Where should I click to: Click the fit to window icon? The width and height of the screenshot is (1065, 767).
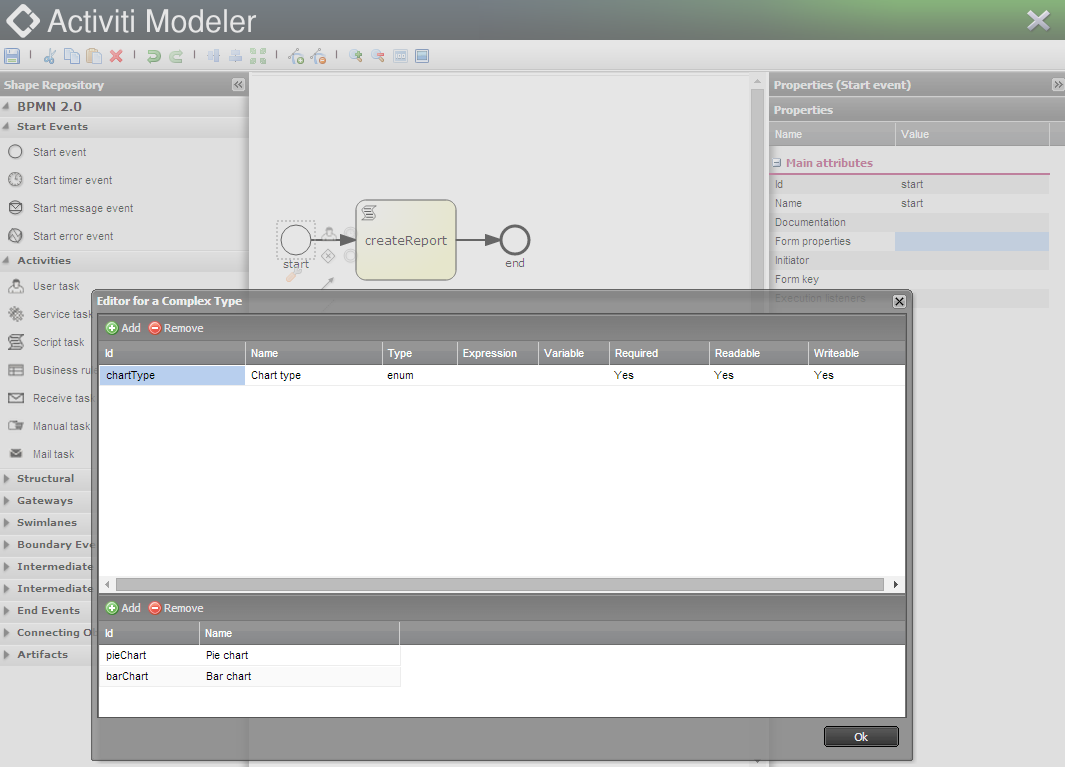coord(422,56)
